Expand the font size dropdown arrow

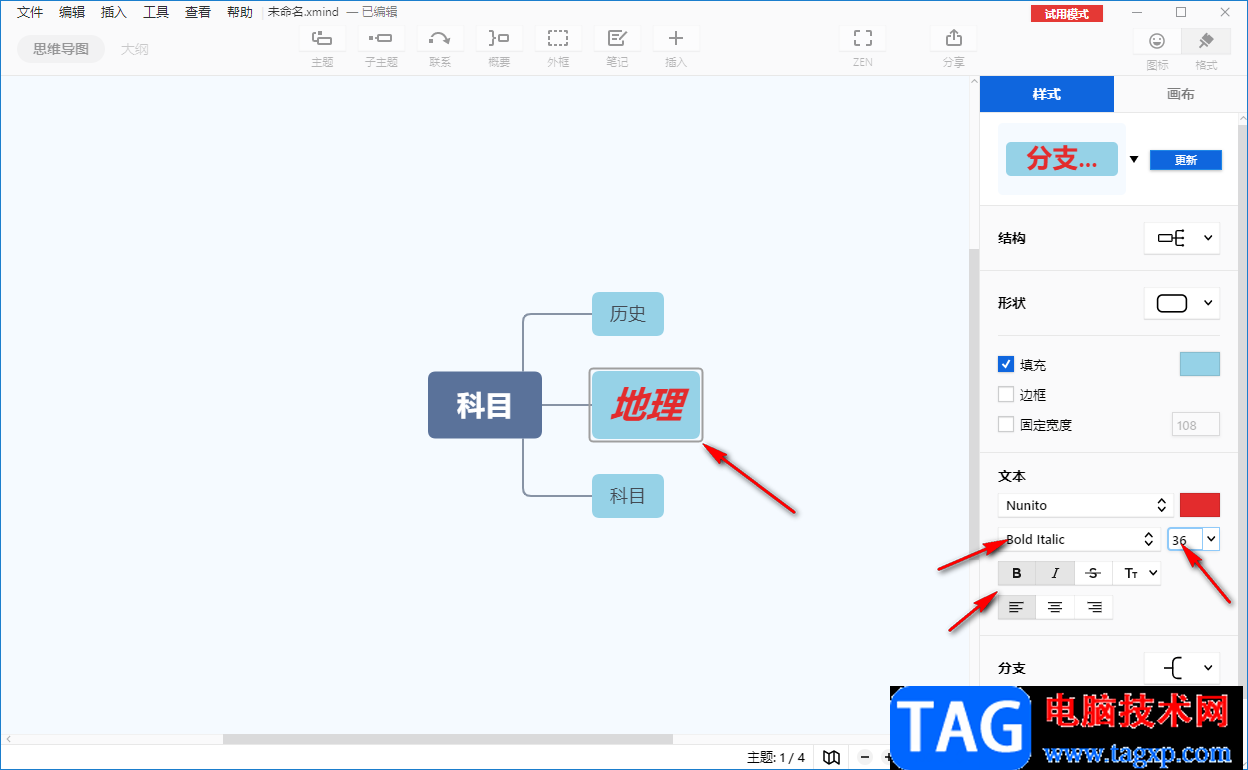click(x=1211, y=539)
